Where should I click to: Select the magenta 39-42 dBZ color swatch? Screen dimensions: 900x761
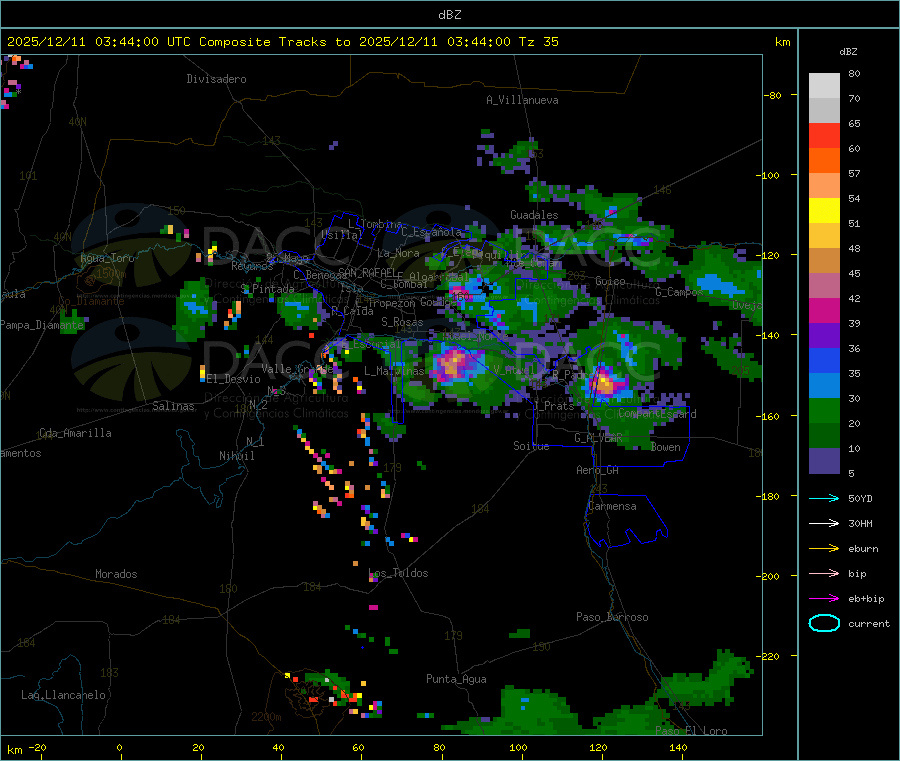(x=824, y=310)
